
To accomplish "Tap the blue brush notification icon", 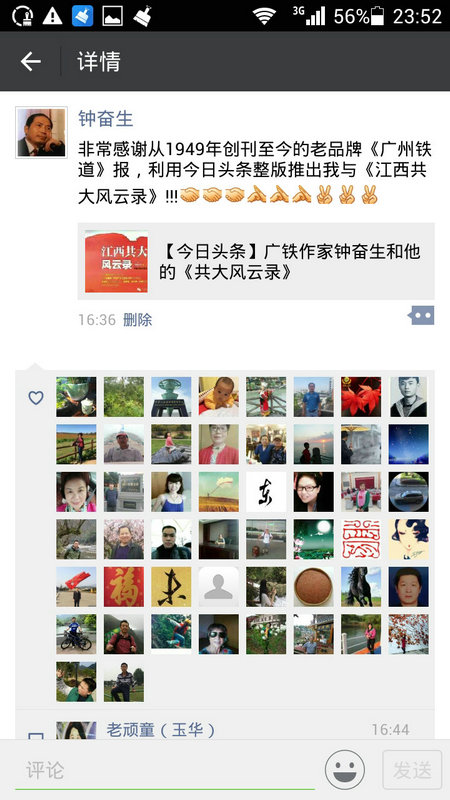I will (82, 16).
